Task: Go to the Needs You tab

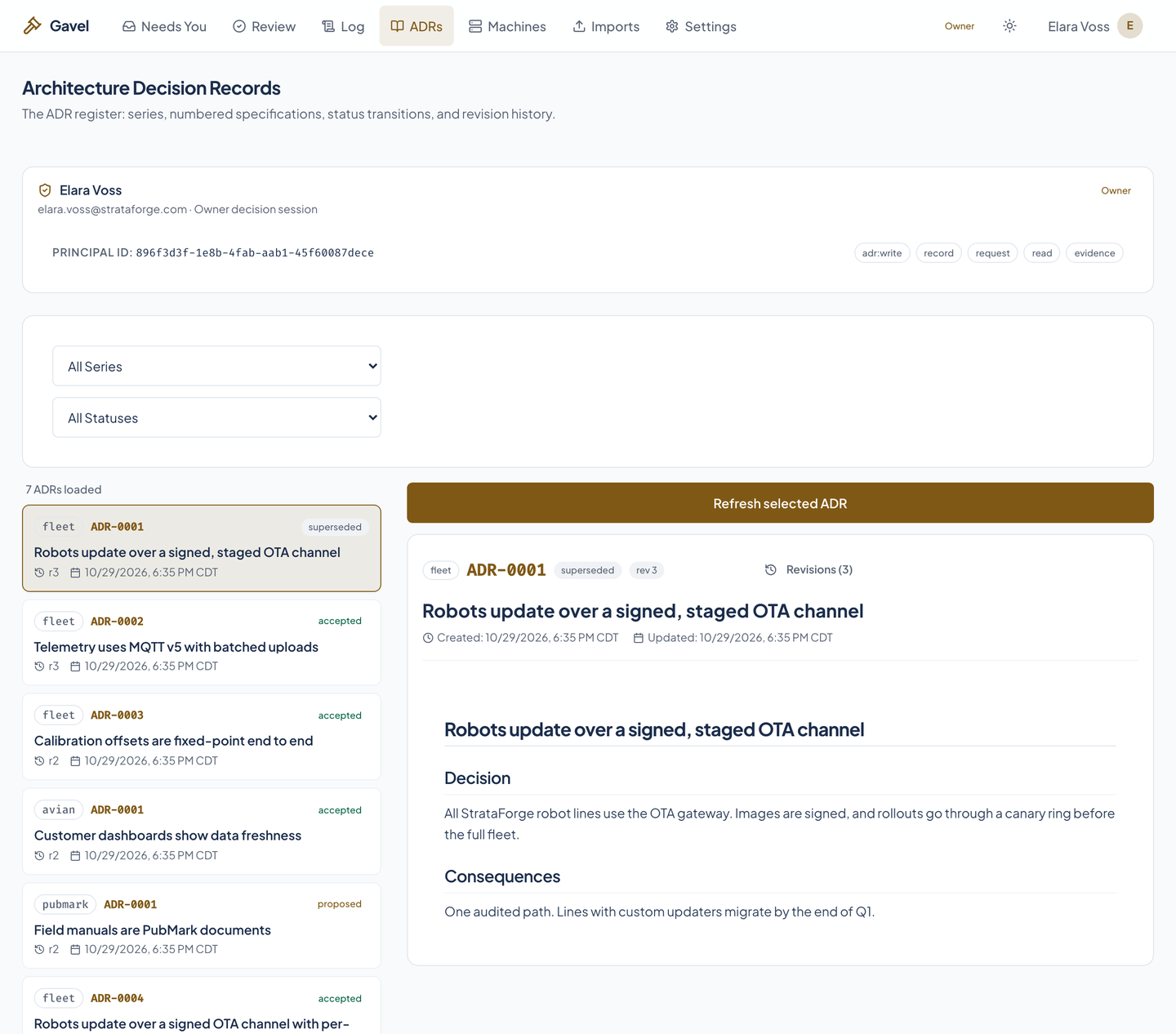Action: (164, 26)
